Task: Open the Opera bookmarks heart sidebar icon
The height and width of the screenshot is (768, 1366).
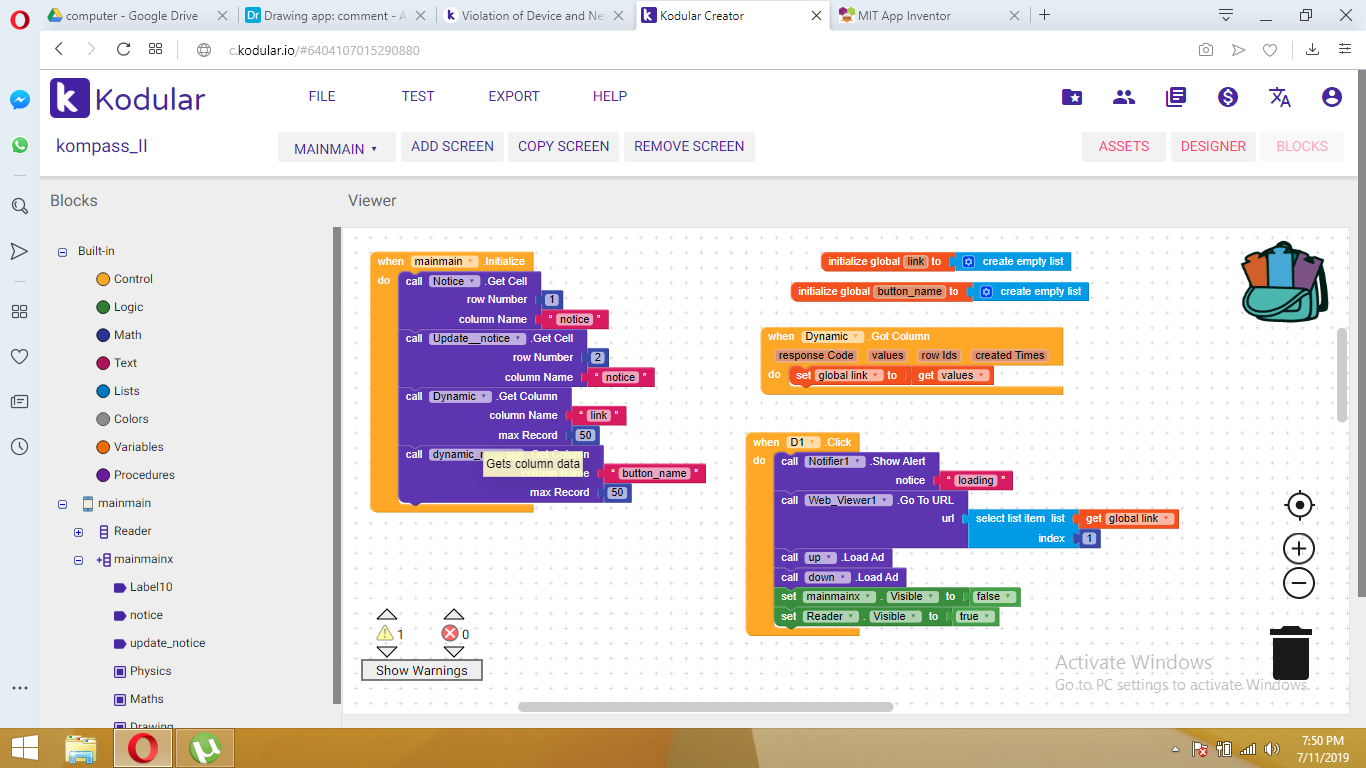Action: pos(19,356)
